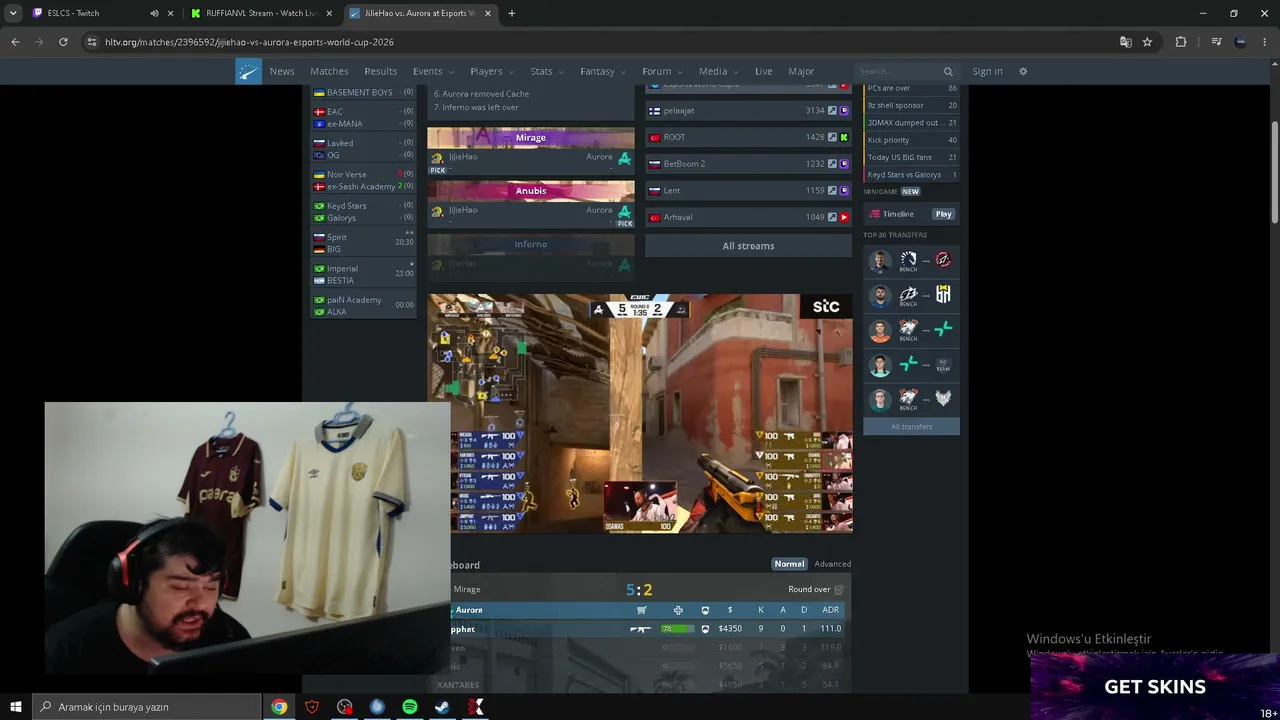This screenshot has height=720, width=1280.
Task: View site information icon in address bar
Action: click(92, 42)
